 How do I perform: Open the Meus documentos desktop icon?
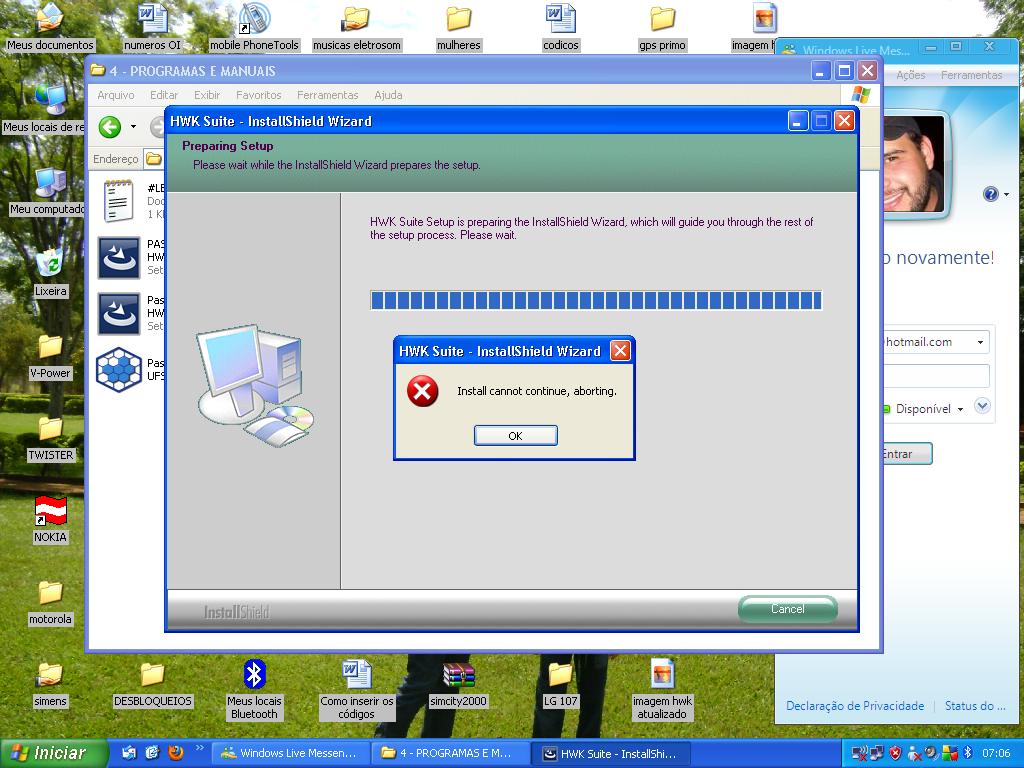click(x=50, y=27)
